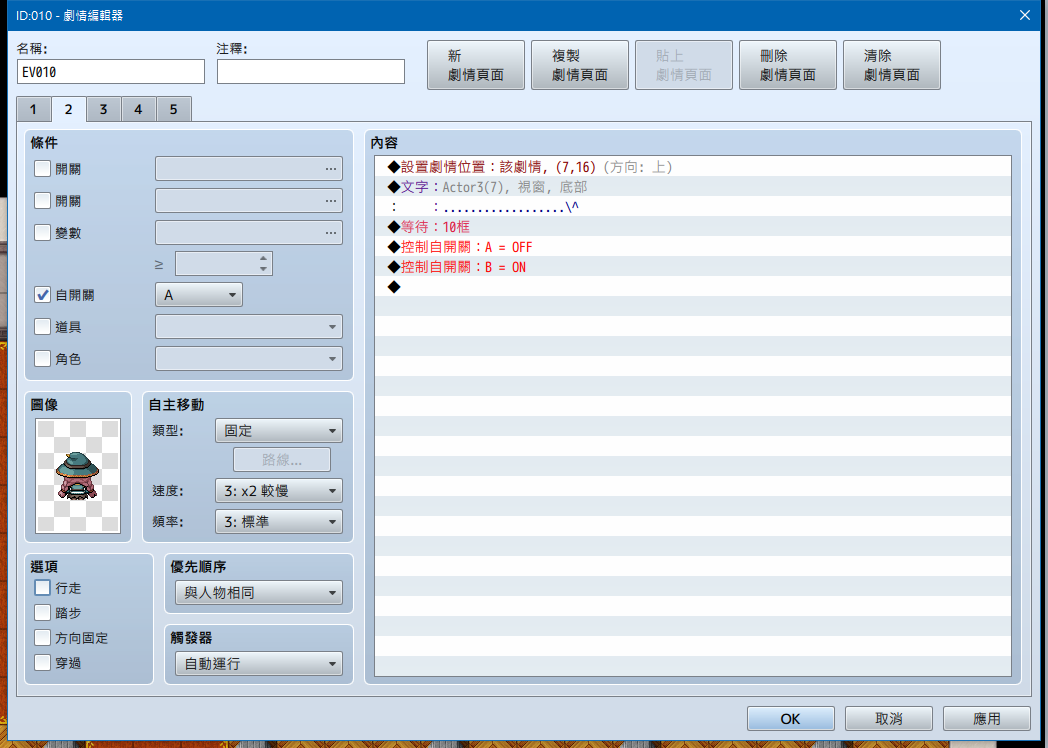Click the 刪除劇情頁面 button
The image size is (1048, 748).
point(787,65)
